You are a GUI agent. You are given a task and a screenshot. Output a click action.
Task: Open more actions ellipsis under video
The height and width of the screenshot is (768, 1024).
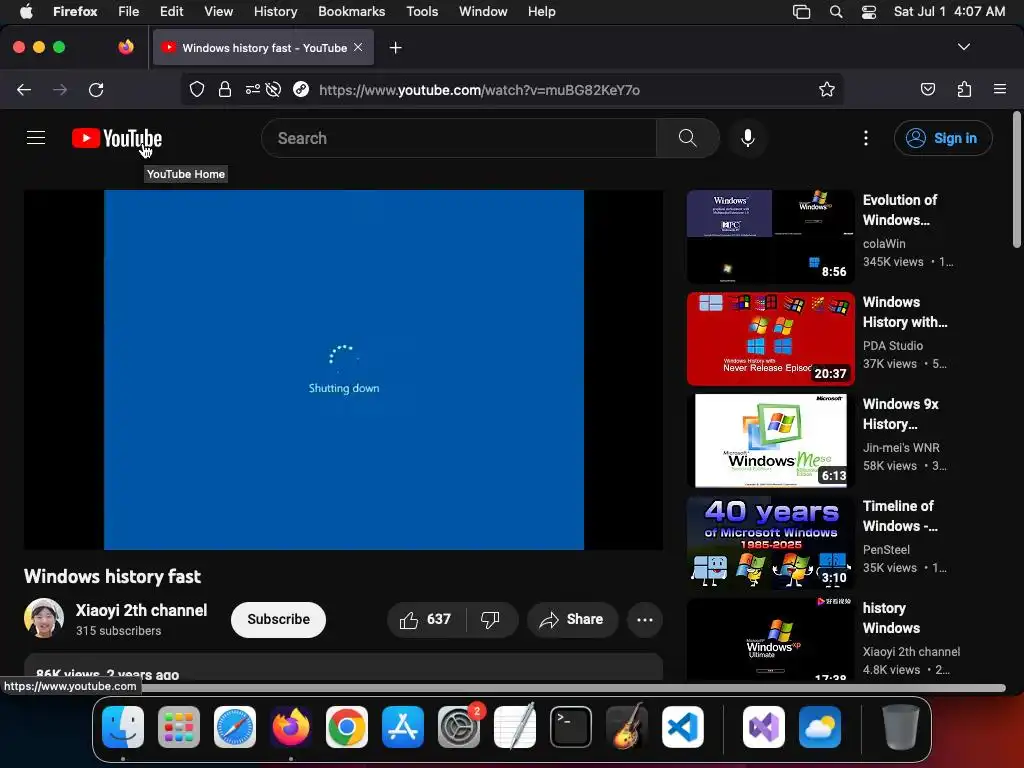point(645,619)
